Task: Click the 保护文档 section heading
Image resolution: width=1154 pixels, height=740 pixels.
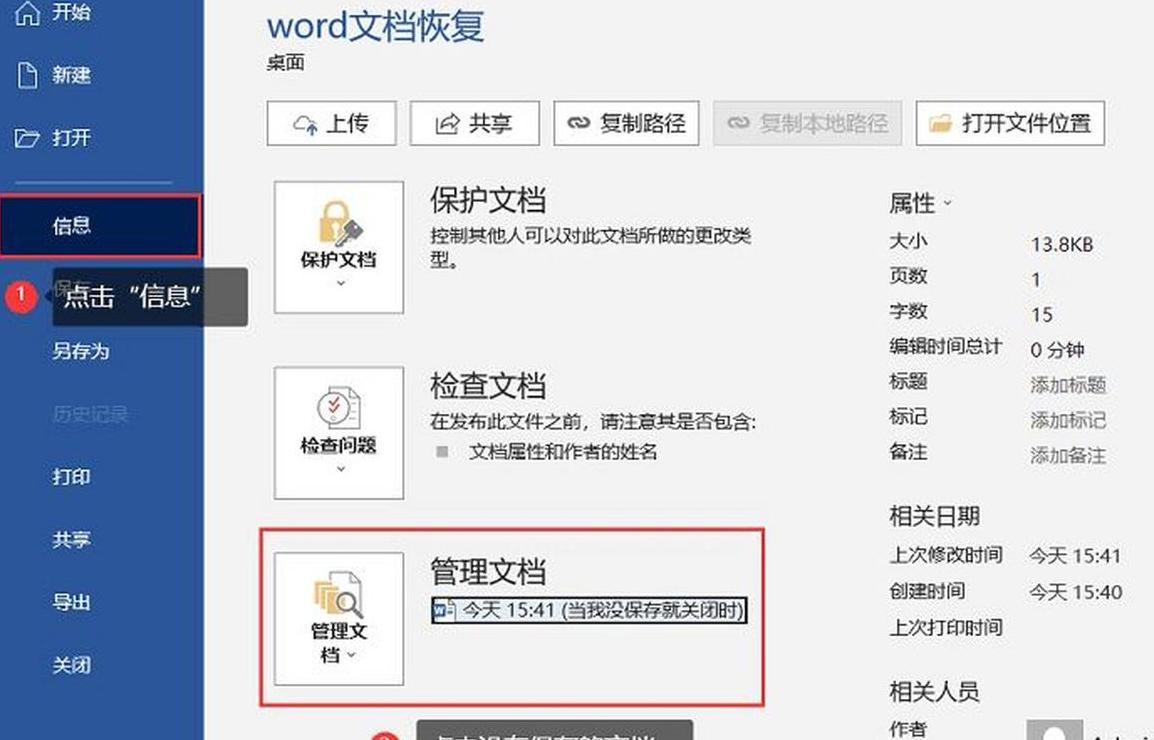Action: point(488,200)
